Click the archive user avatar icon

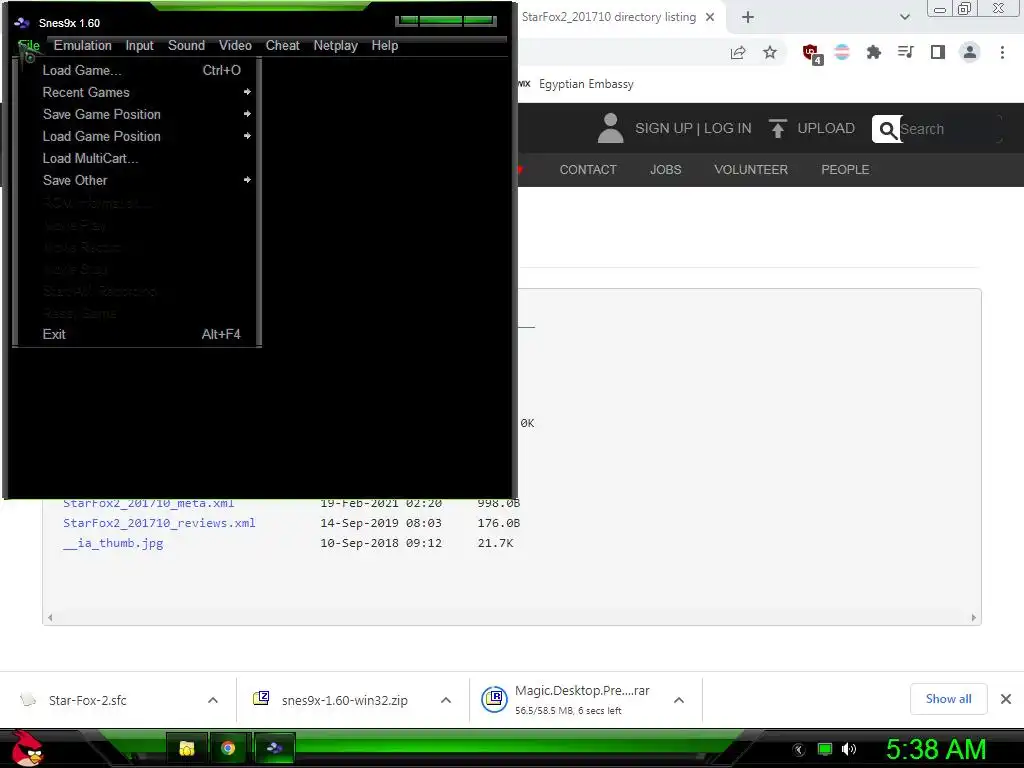[611, 128]
